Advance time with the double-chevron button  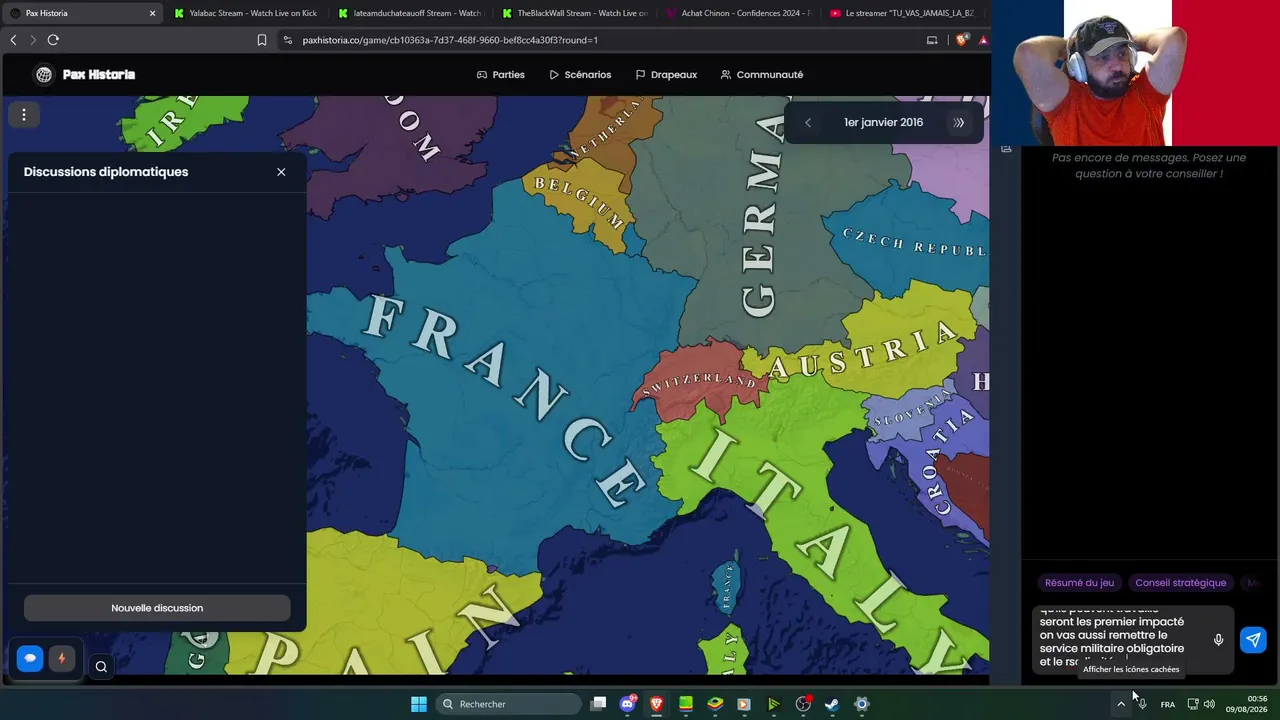pos(959,123)
